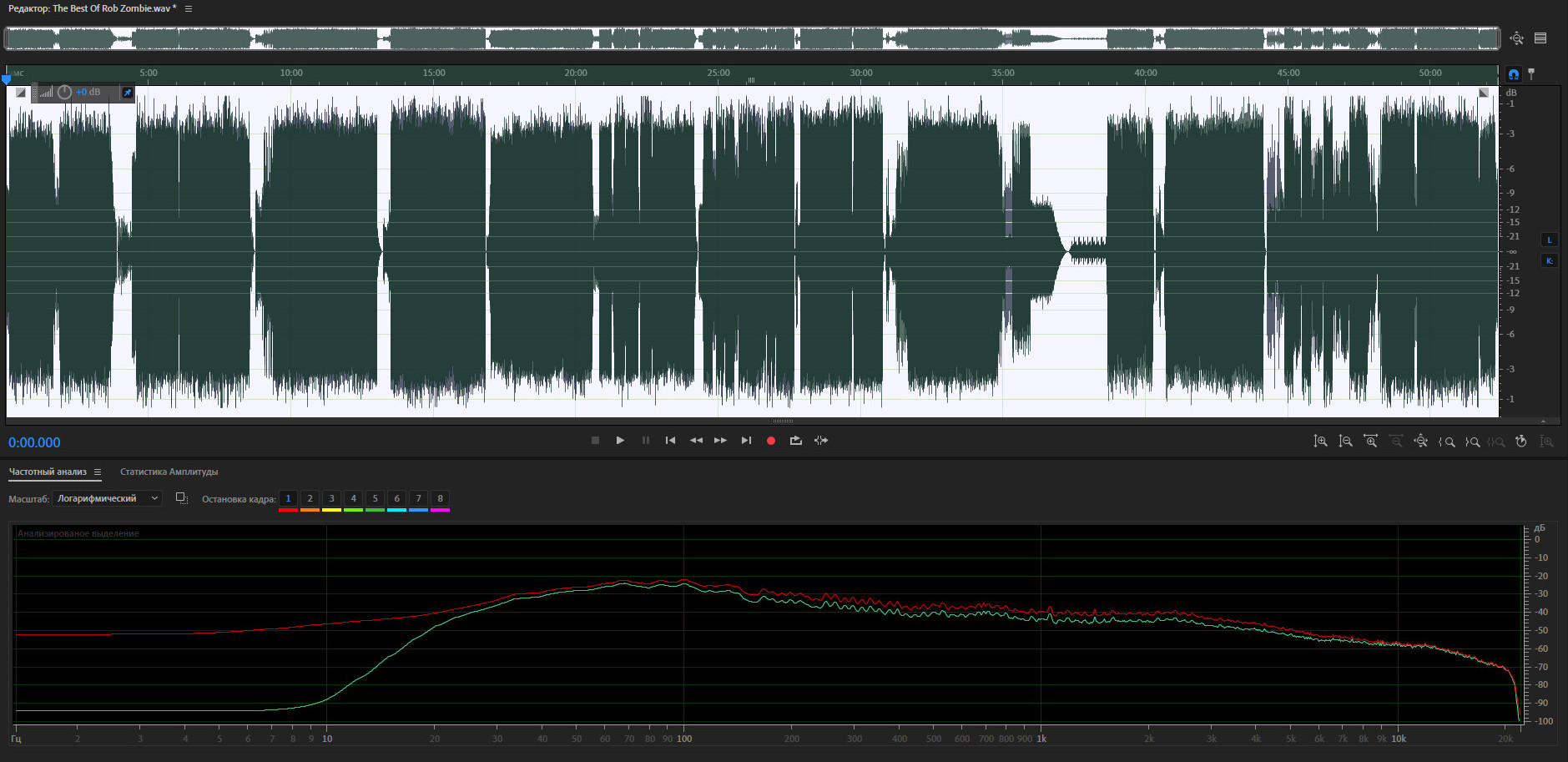
Task: Switch to Статистика Амплитуды tab
Action: click(169, 472)
